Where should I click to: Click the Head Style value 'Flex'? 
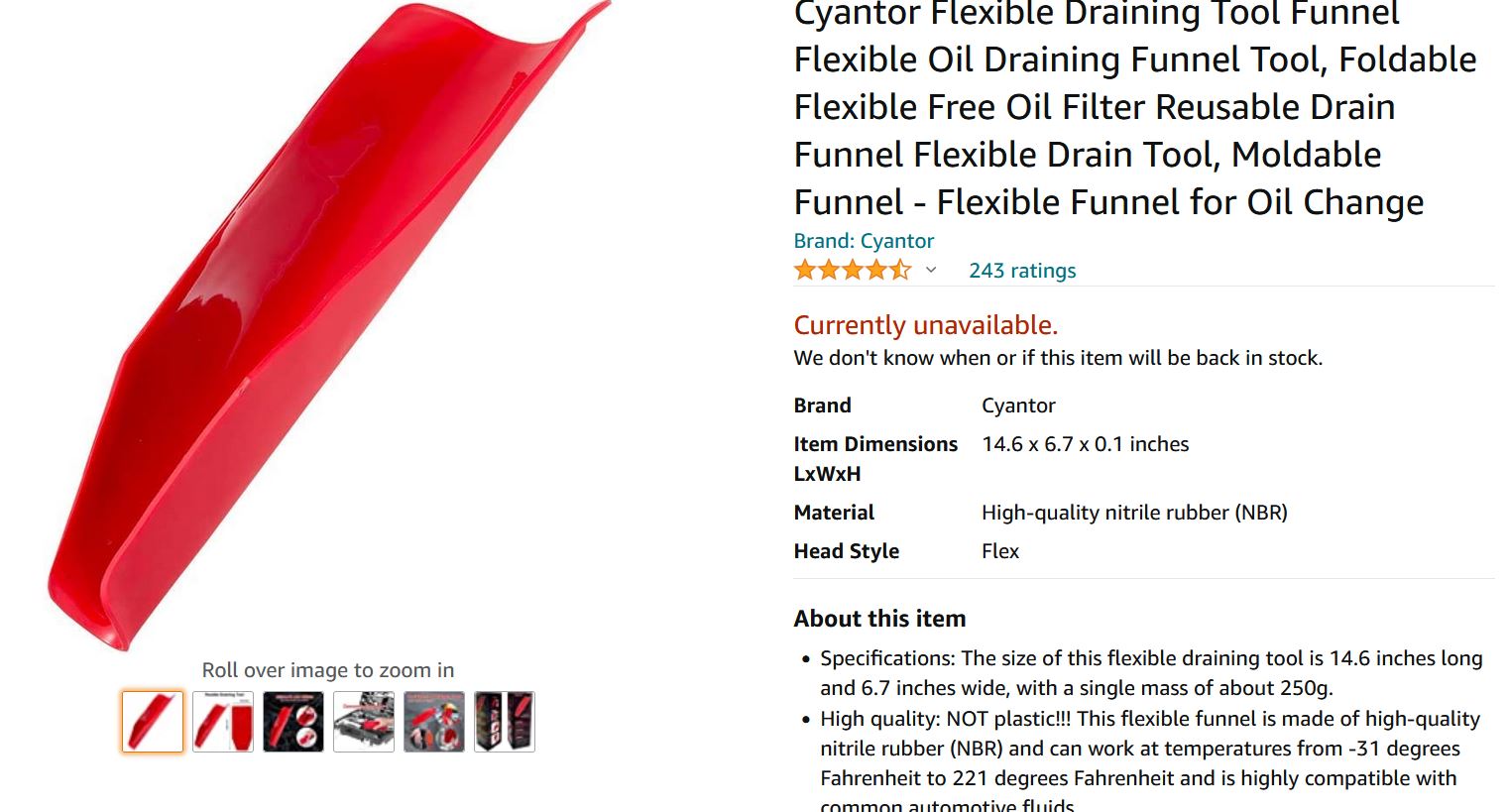pyautogui.click(x=999, y=551)
